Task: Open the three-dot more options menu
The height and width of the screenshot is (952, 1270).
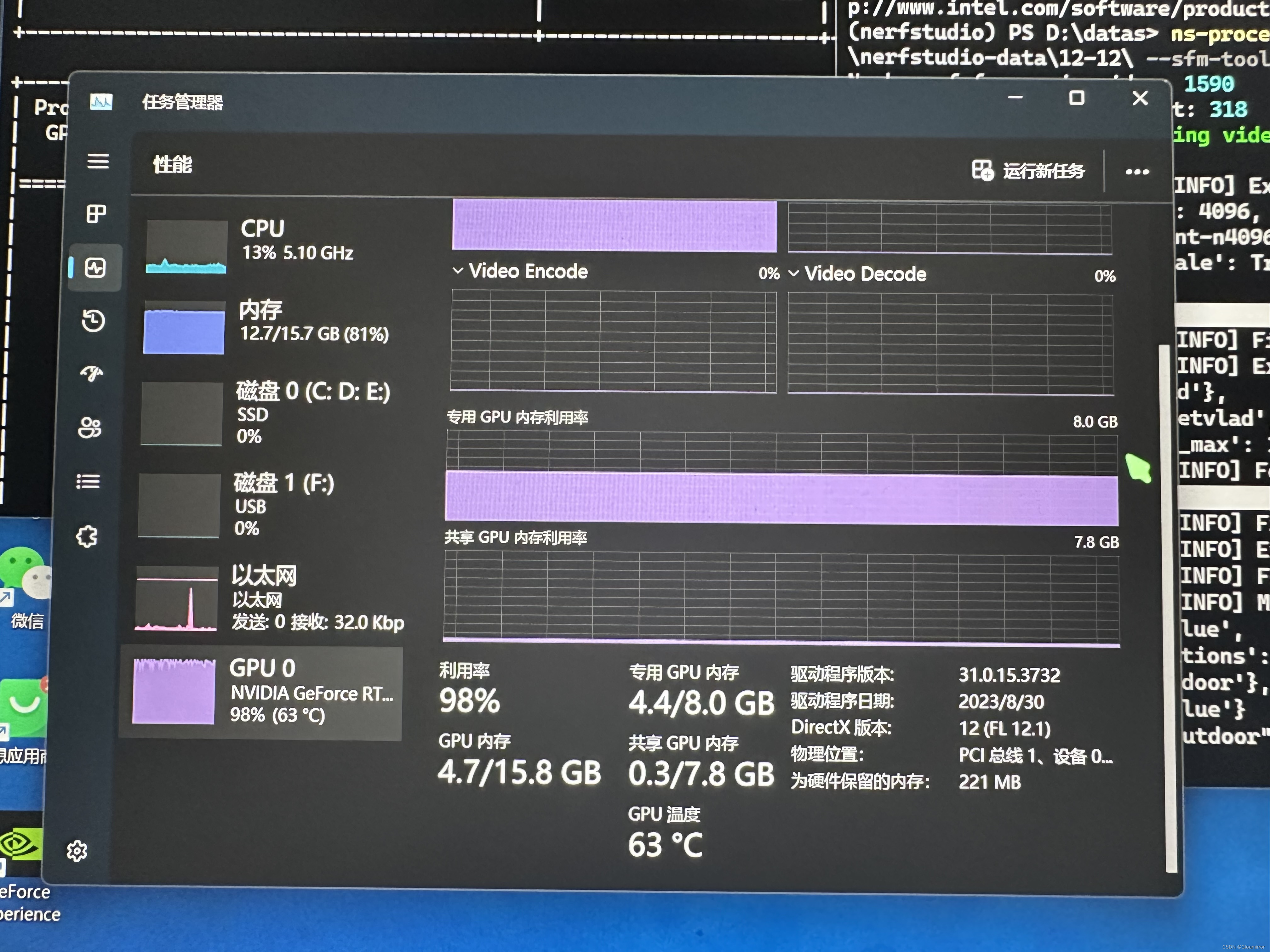Action: (x=1137, y=172)
